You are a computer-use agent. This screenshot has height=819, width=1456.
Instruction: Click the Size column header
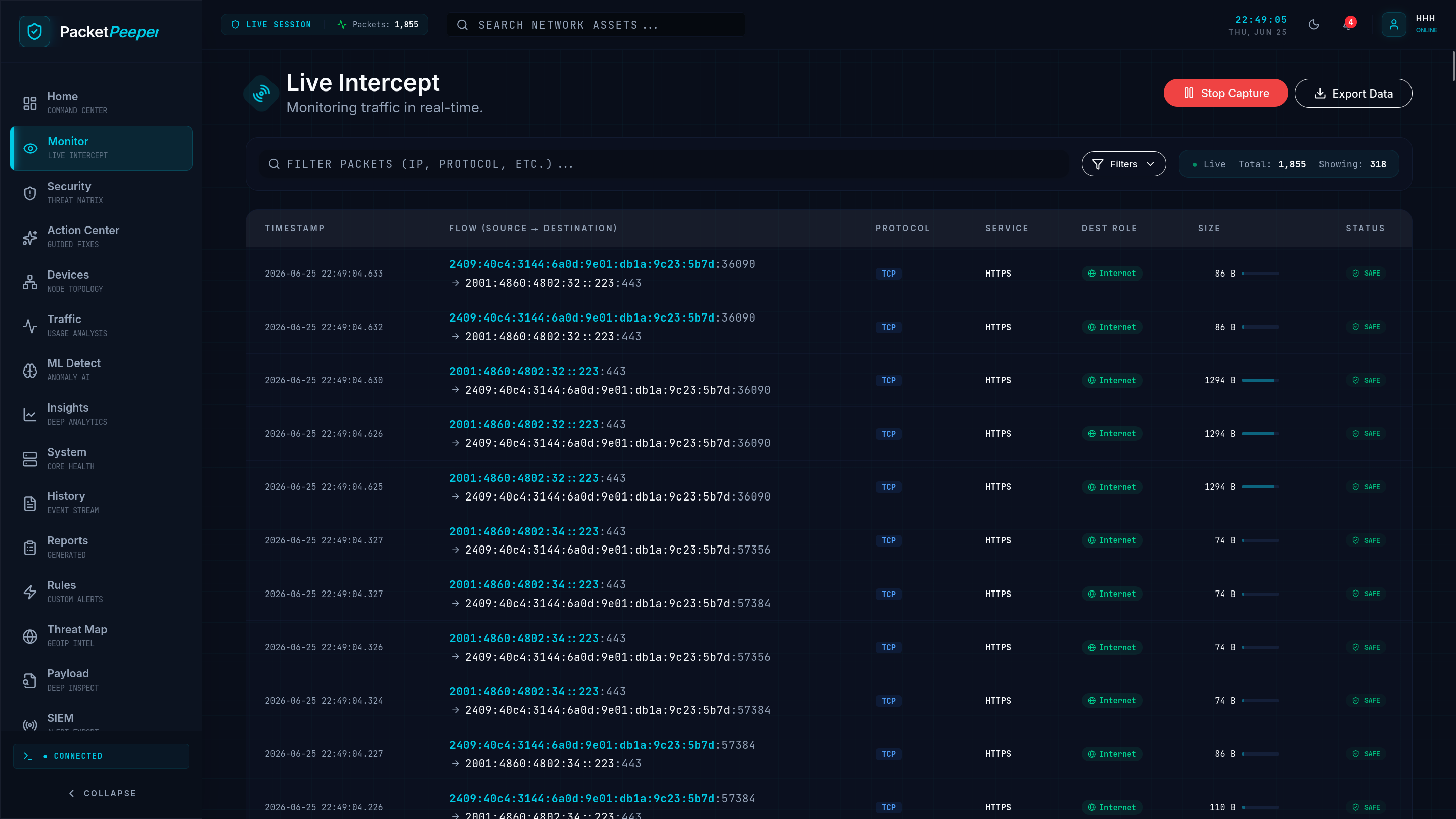(x=1209, y=229)
